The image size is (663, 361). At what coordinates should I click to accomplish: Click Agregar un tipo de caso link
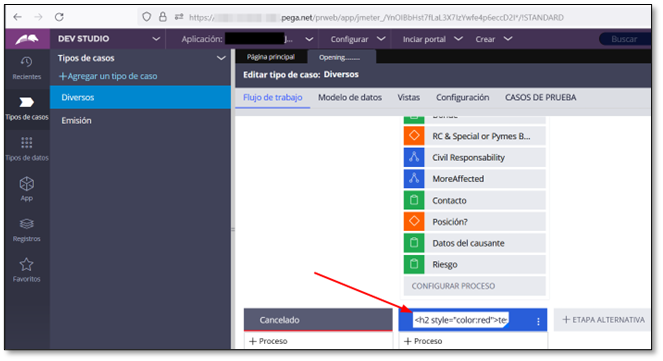click(108, 76)
